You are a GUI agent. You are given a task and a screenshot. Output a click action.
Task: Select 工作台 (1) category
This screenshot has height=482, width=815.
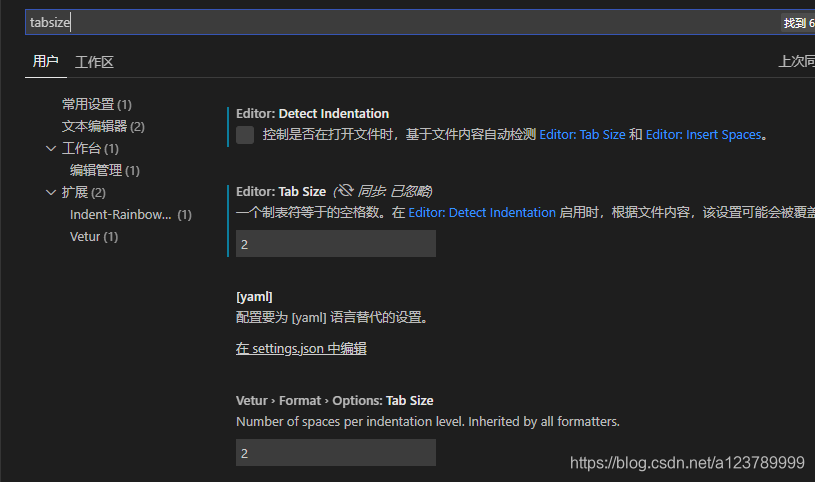pyautogui.click(x=90, y=149)
